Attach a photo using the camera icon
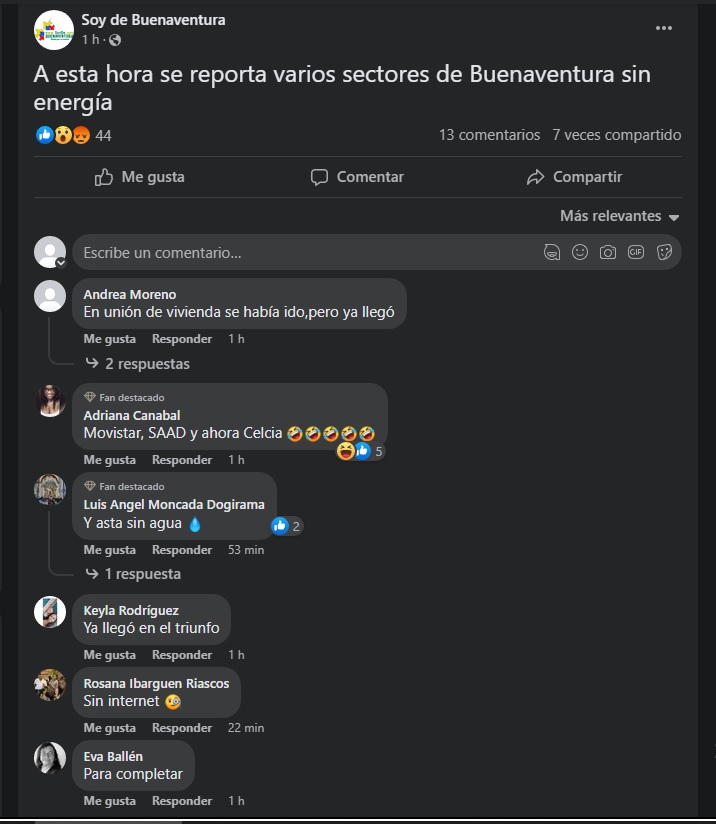Image resolution: width=716 pixels, height=824 pixels. coord(608,252)
